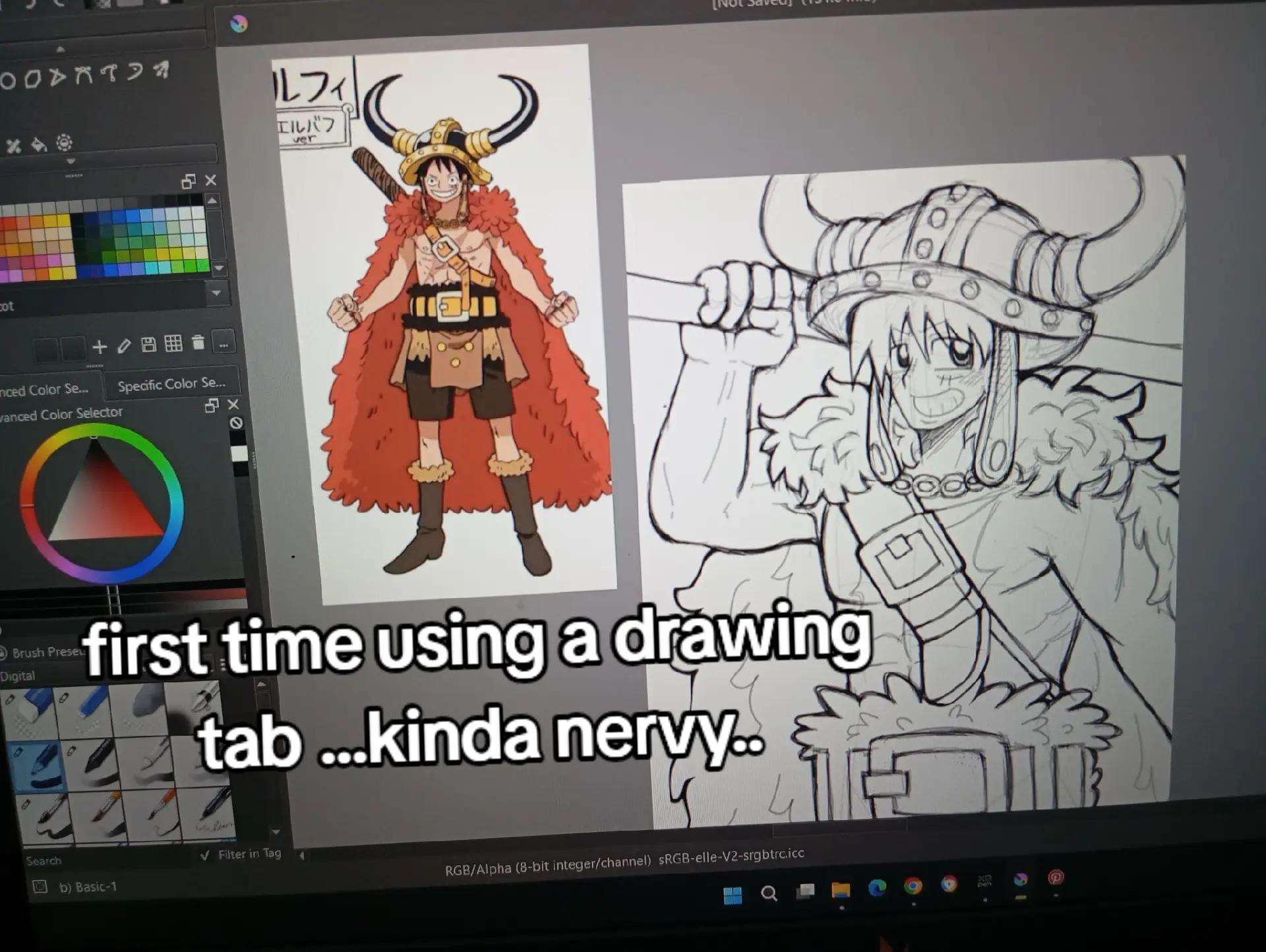Open the Windows Start menu
This screenshot has width=1266, height=952.
point(733,895)
